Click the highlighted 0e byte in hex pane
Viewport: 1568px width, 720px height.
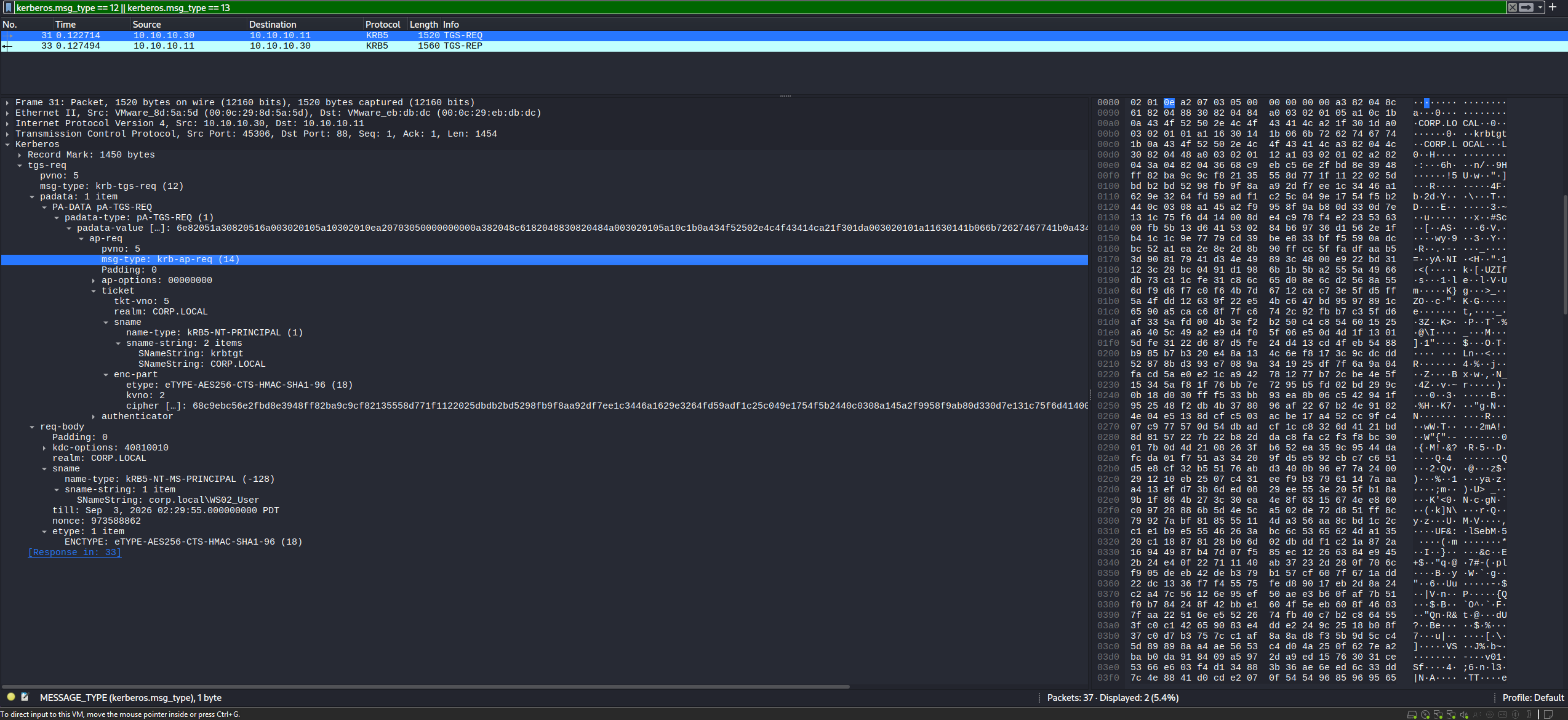tap(1169, 103)
